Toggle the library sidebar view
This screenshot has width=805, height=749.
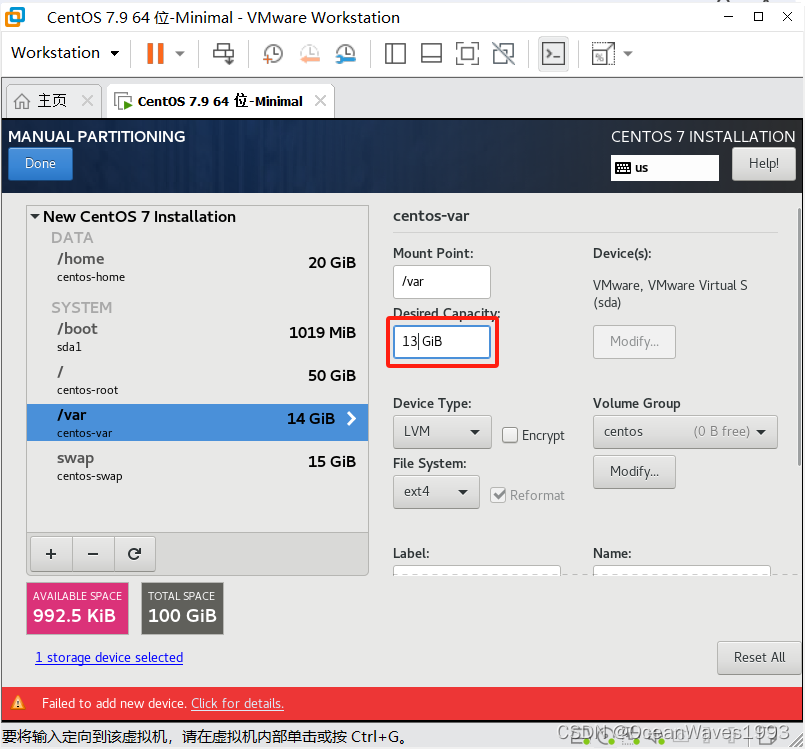coord(395,53)
